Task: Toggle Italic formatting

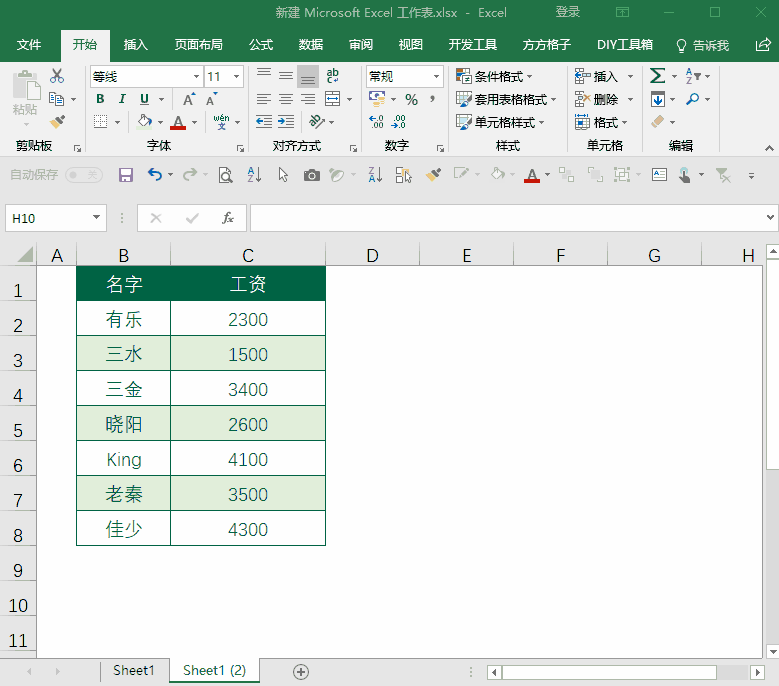Action: pos(122,99)
